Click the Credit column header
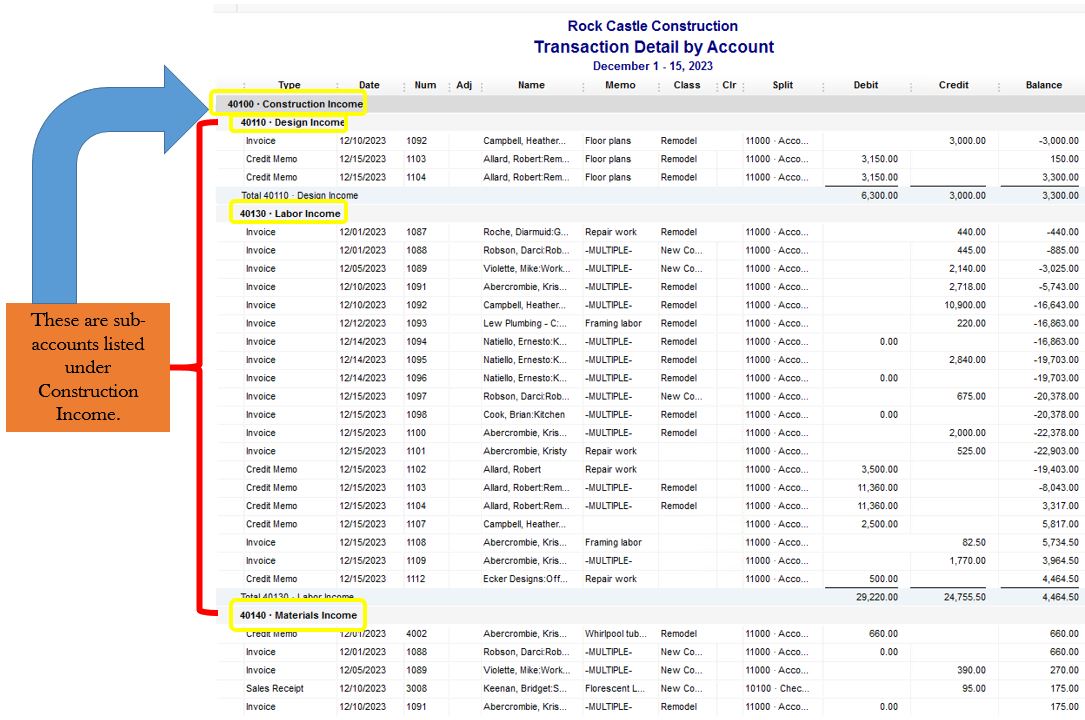This screenshot has height=720, width=1085. coord(953,85)
